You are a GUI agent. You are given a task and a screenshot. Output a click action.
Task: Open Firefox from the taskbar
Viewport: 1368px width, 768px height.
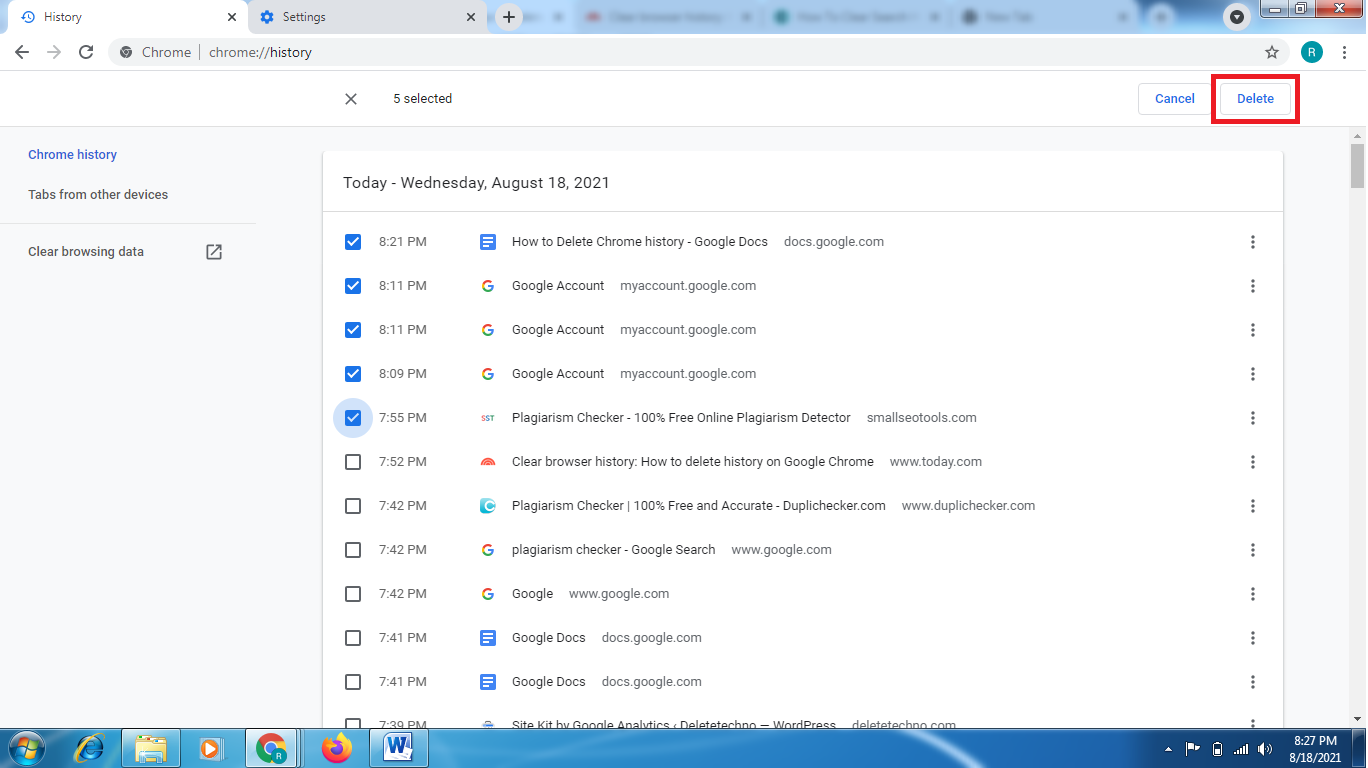click(x=337, y=748)
